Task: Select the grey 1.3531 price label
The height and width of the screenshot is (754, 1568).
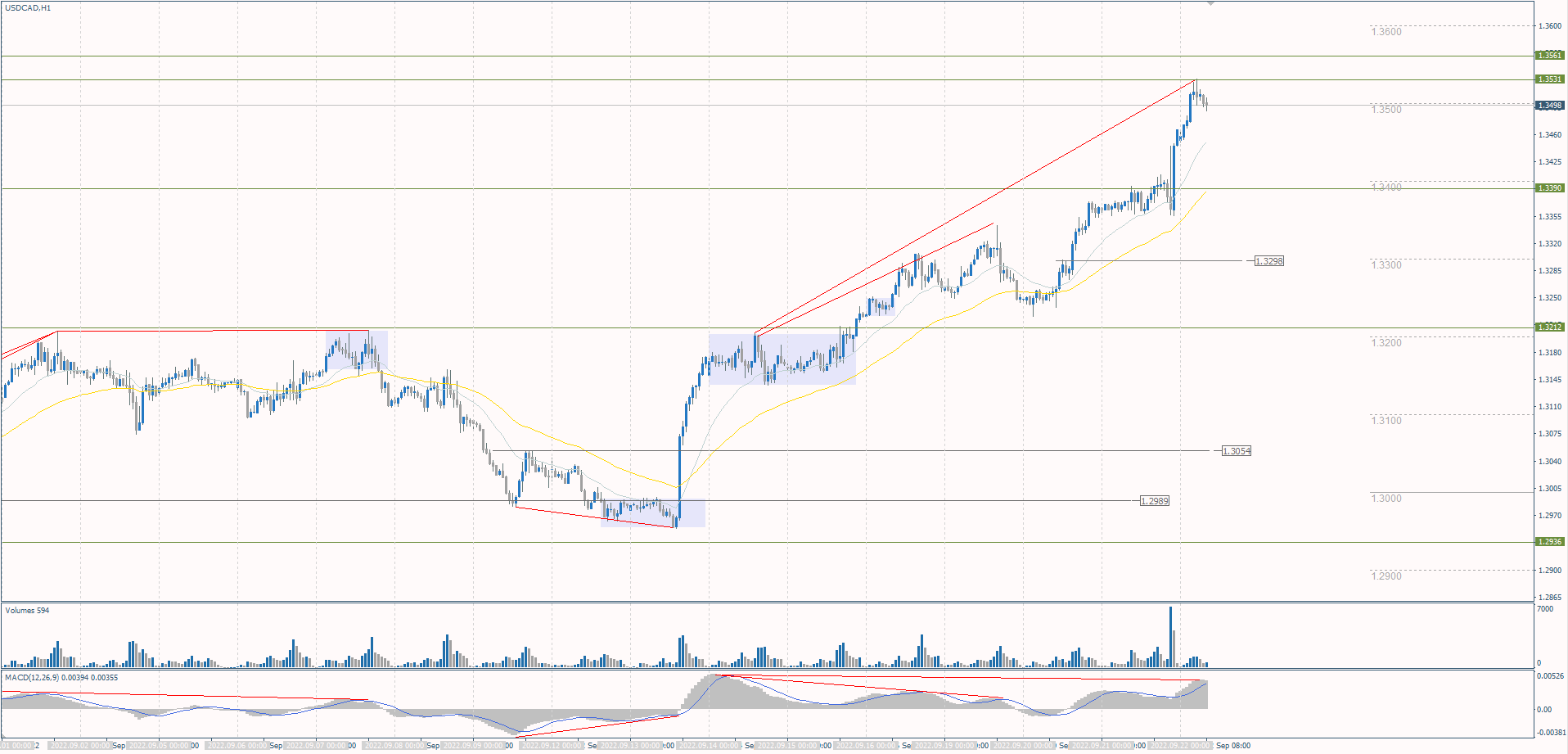Action: (x=1549, y=79)
